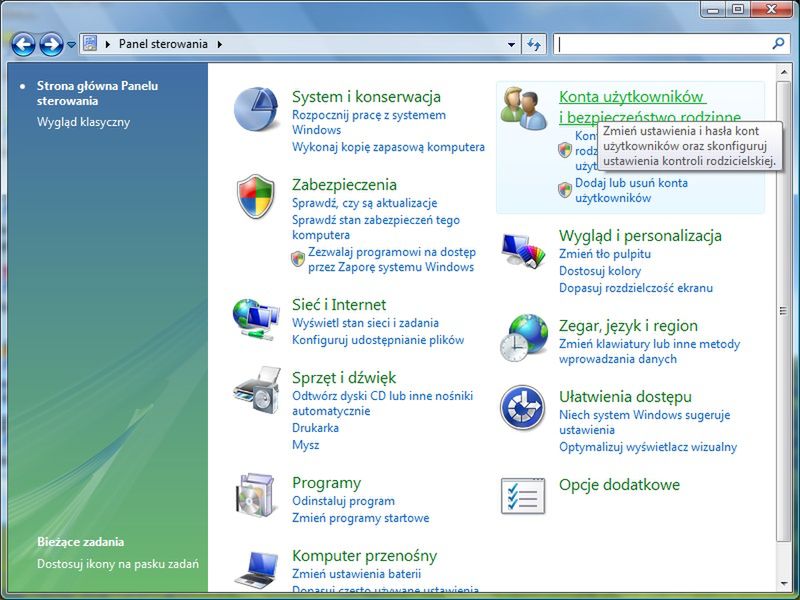The image size is (800, 600).
Task: Click Zmień programy startowe
Action: [360, 518]
